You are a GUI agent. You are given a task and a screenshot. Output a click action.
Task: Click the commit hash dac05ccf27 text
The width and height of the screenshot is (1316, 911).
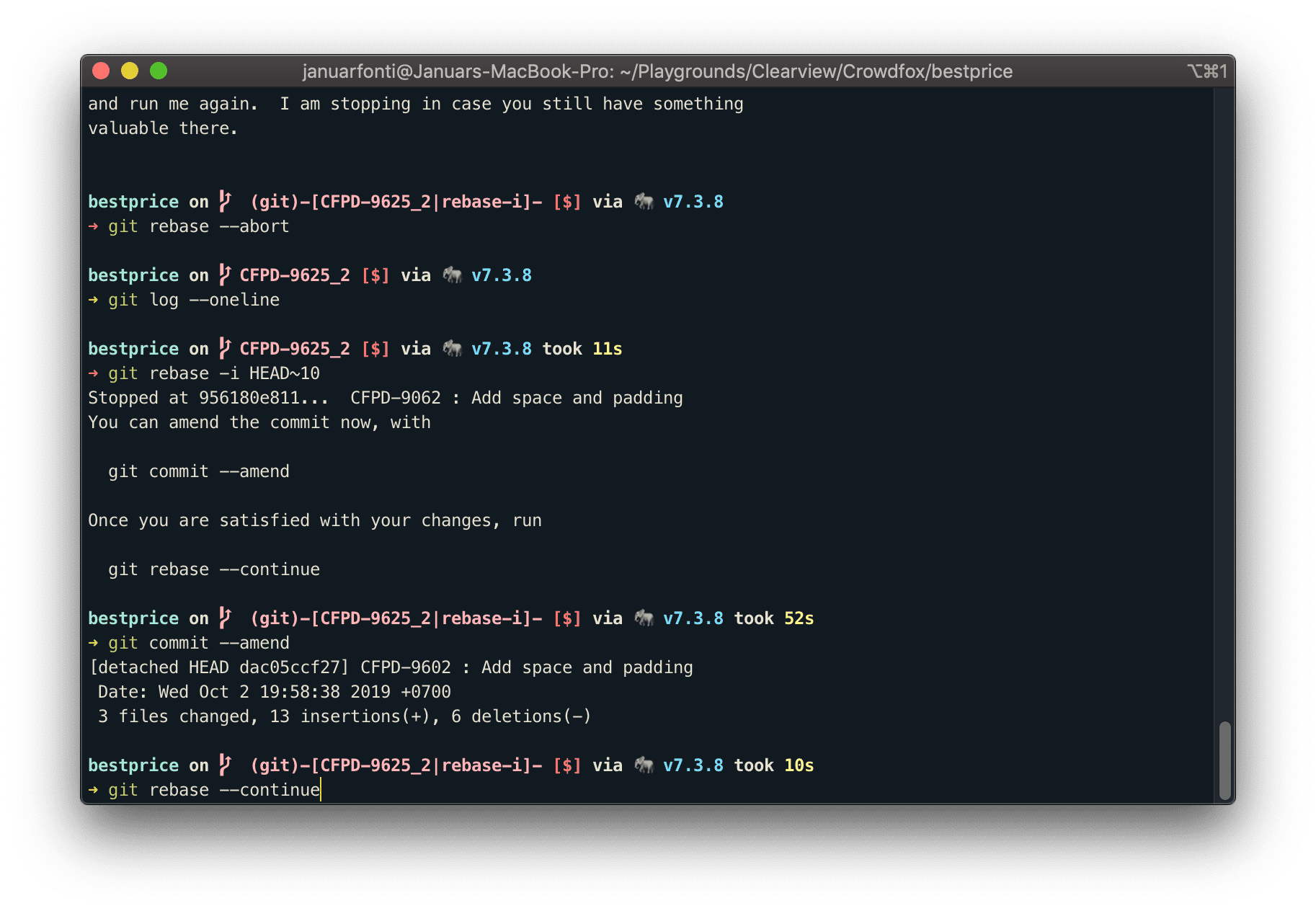290,667
